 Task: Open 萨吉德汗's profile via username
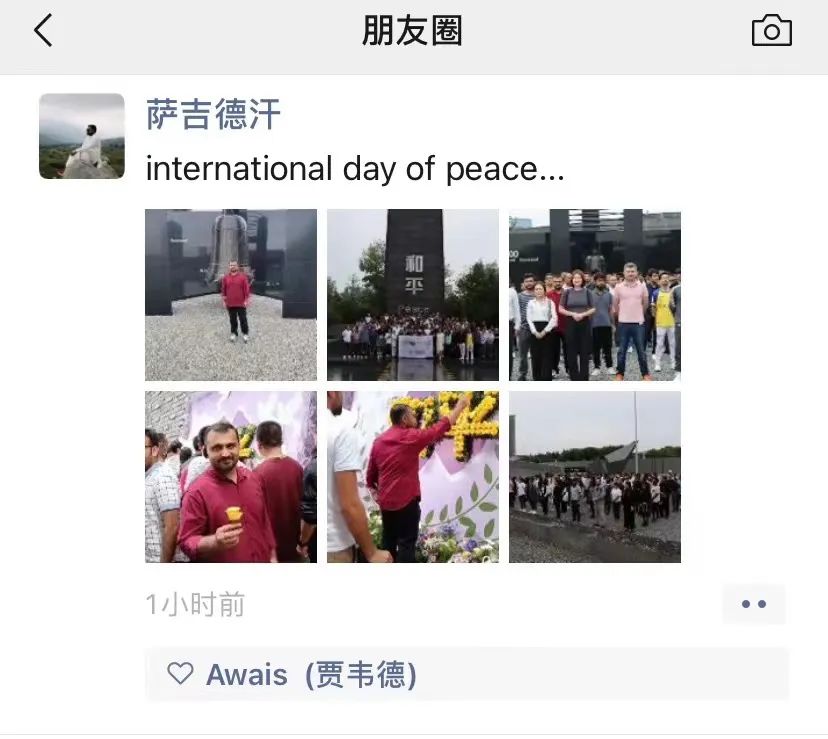click(213, 114)
